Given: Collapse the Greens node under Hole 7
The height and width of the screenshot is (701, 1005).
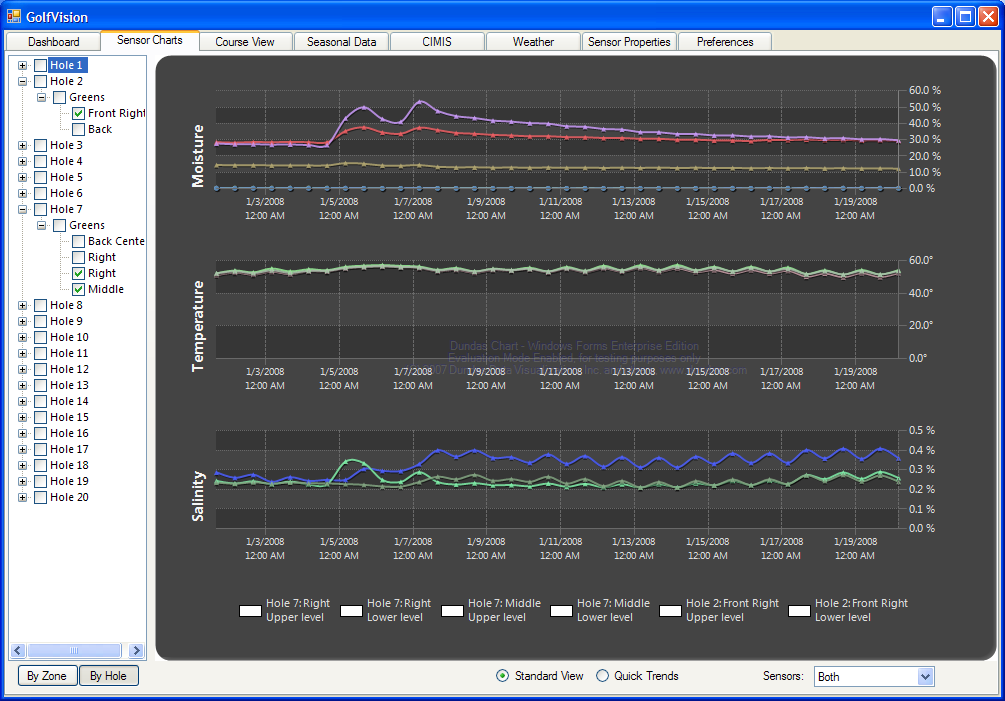Looking at the screenshot, I should coord(42,226).
